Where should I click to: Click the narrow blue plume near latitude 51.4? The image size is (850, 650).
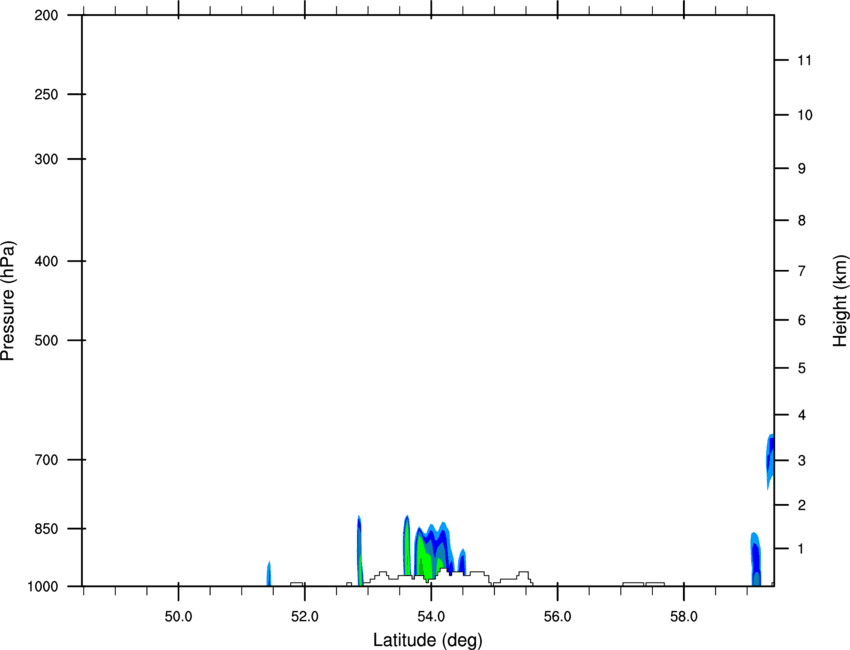(268, 574)
